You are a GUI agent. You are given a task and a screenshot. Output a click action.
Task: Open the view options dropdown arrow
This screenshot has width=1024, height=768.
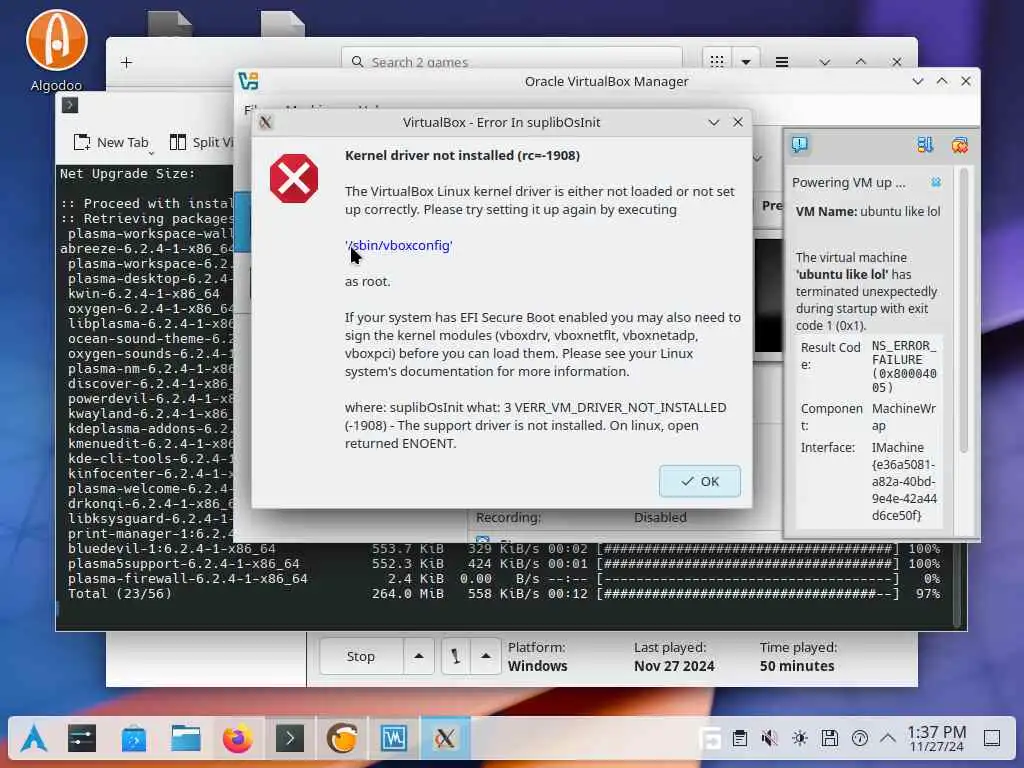(x=746, y=62)
